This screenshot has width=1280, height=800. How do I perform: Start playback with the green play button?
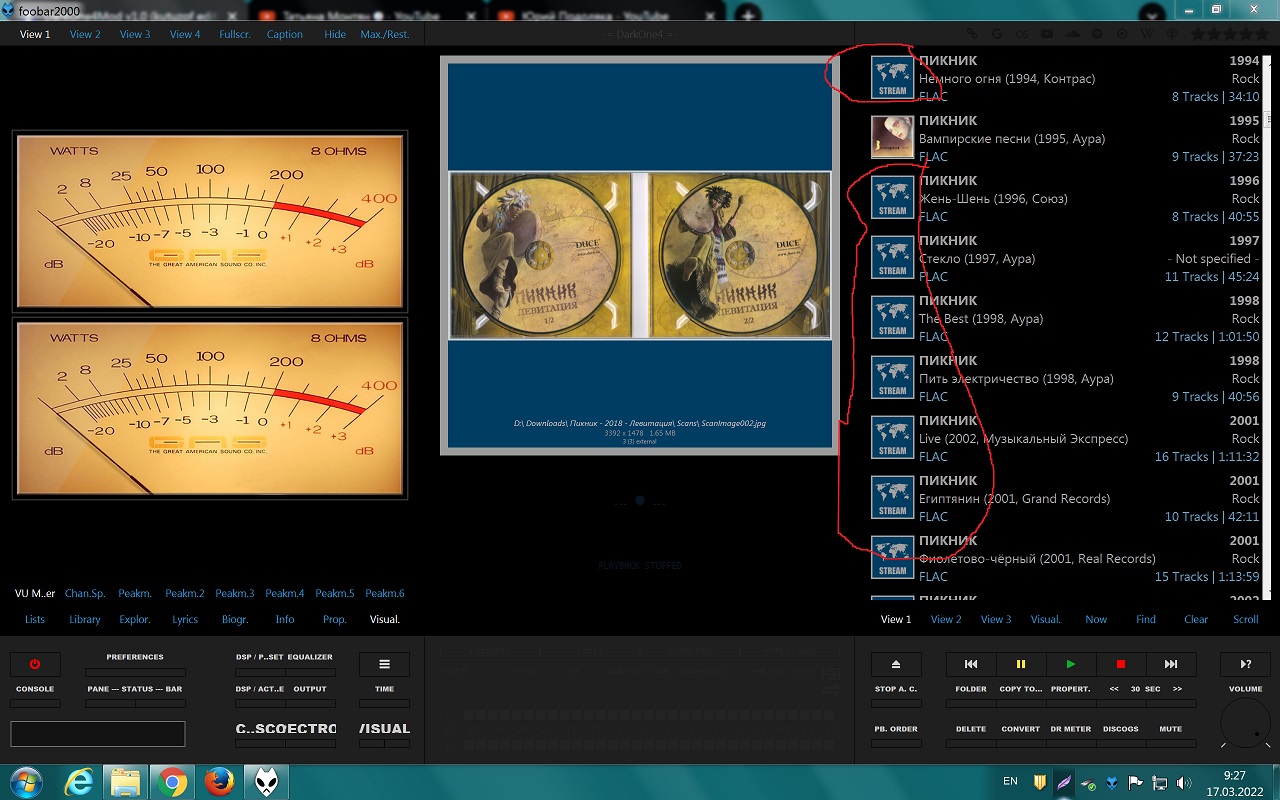pyautogui.click(x=1071, y=664)
